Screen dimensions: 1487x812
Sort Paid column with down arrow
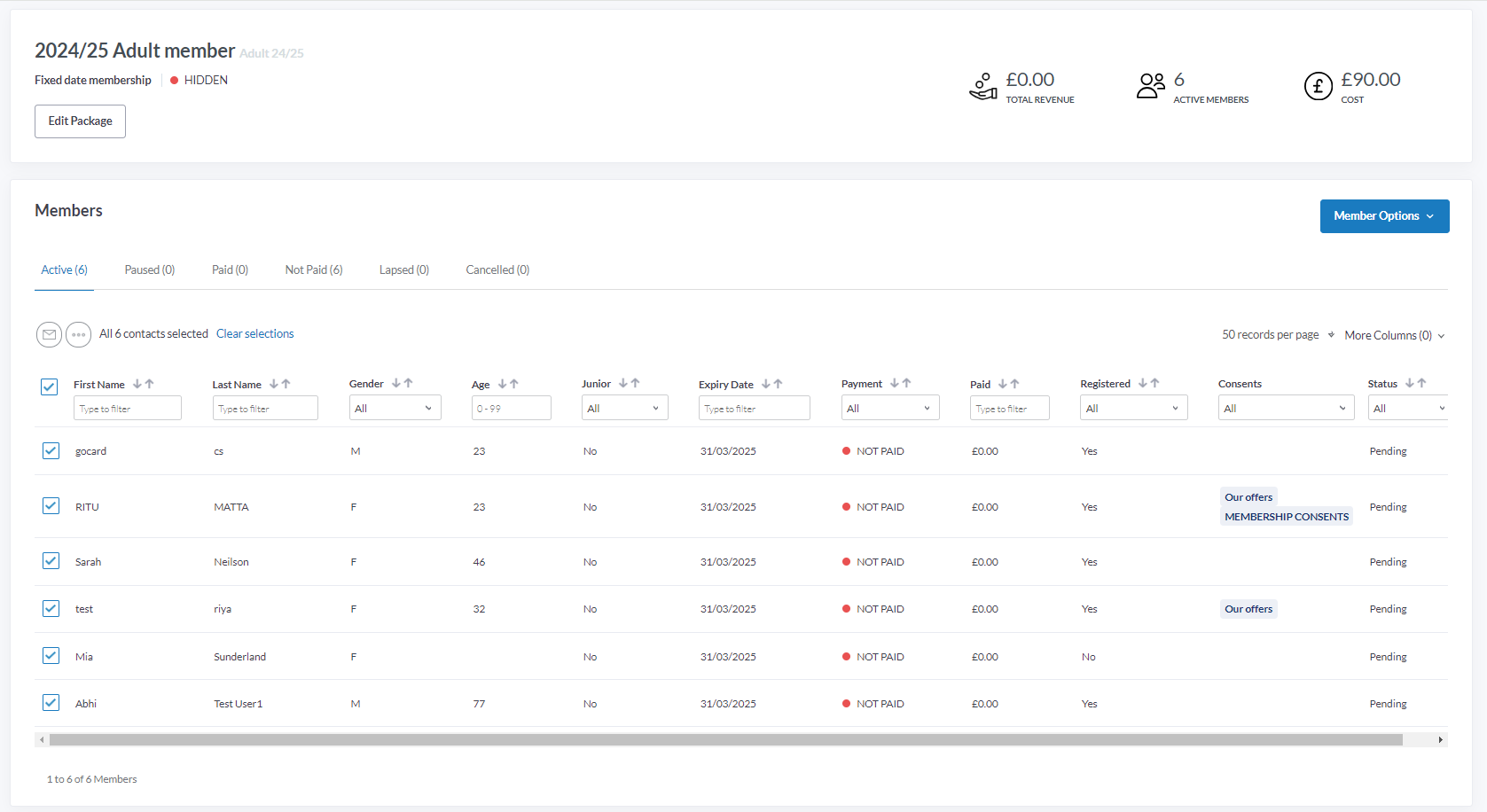[1003, 384]
